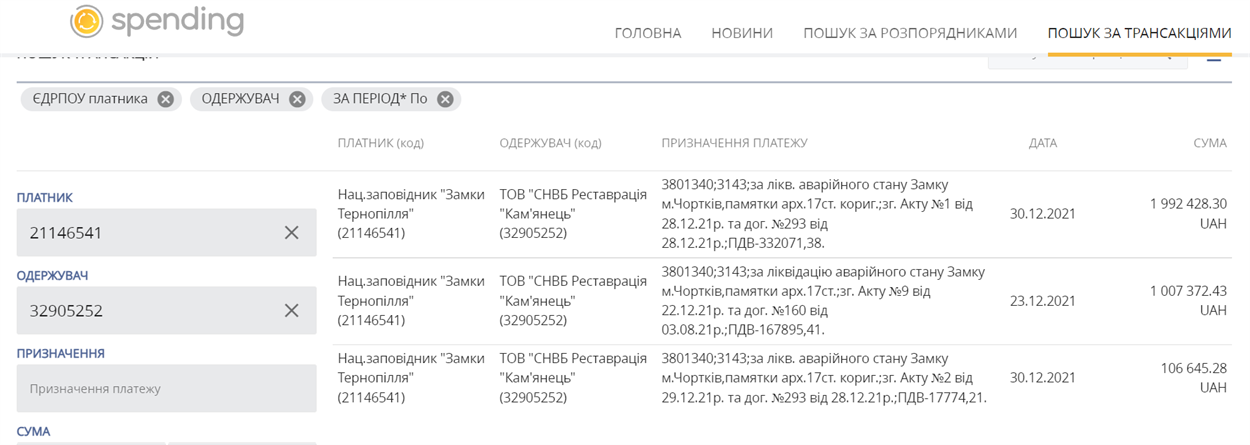Remove the ЄДРПОУ платника filter chip

pos(166,99)
